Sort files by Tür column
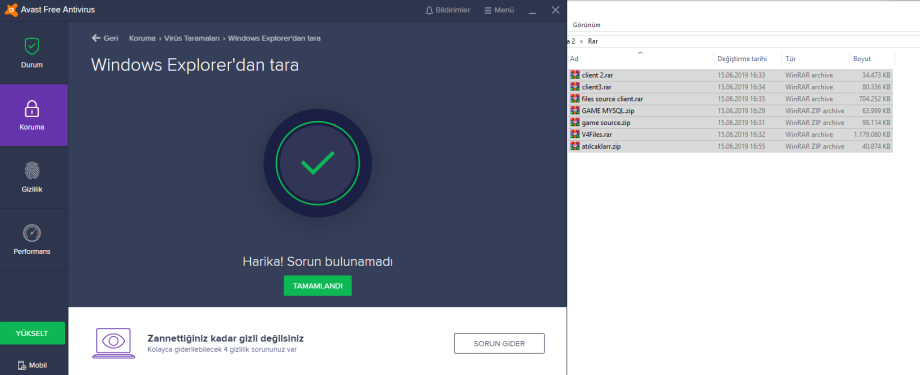Viewport: 920px width, 375px height. 790,59
